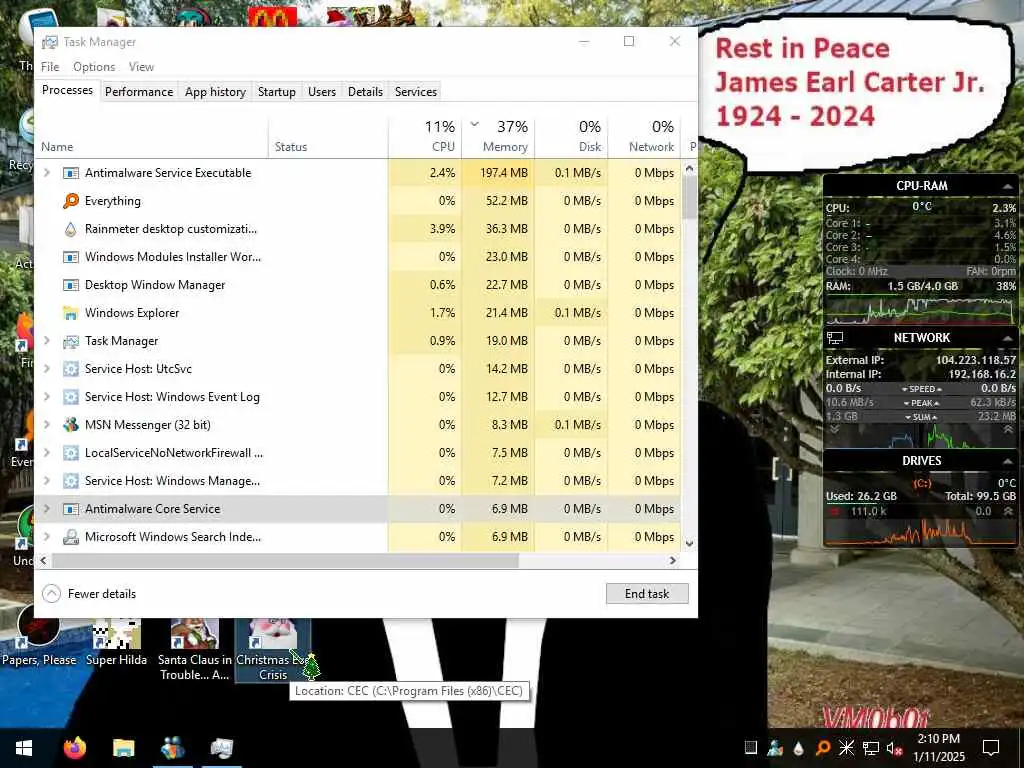This screenshot has height=768, width=1024.
Task: Open File Explorer from the taskbar
Action: tap(123, 748)
